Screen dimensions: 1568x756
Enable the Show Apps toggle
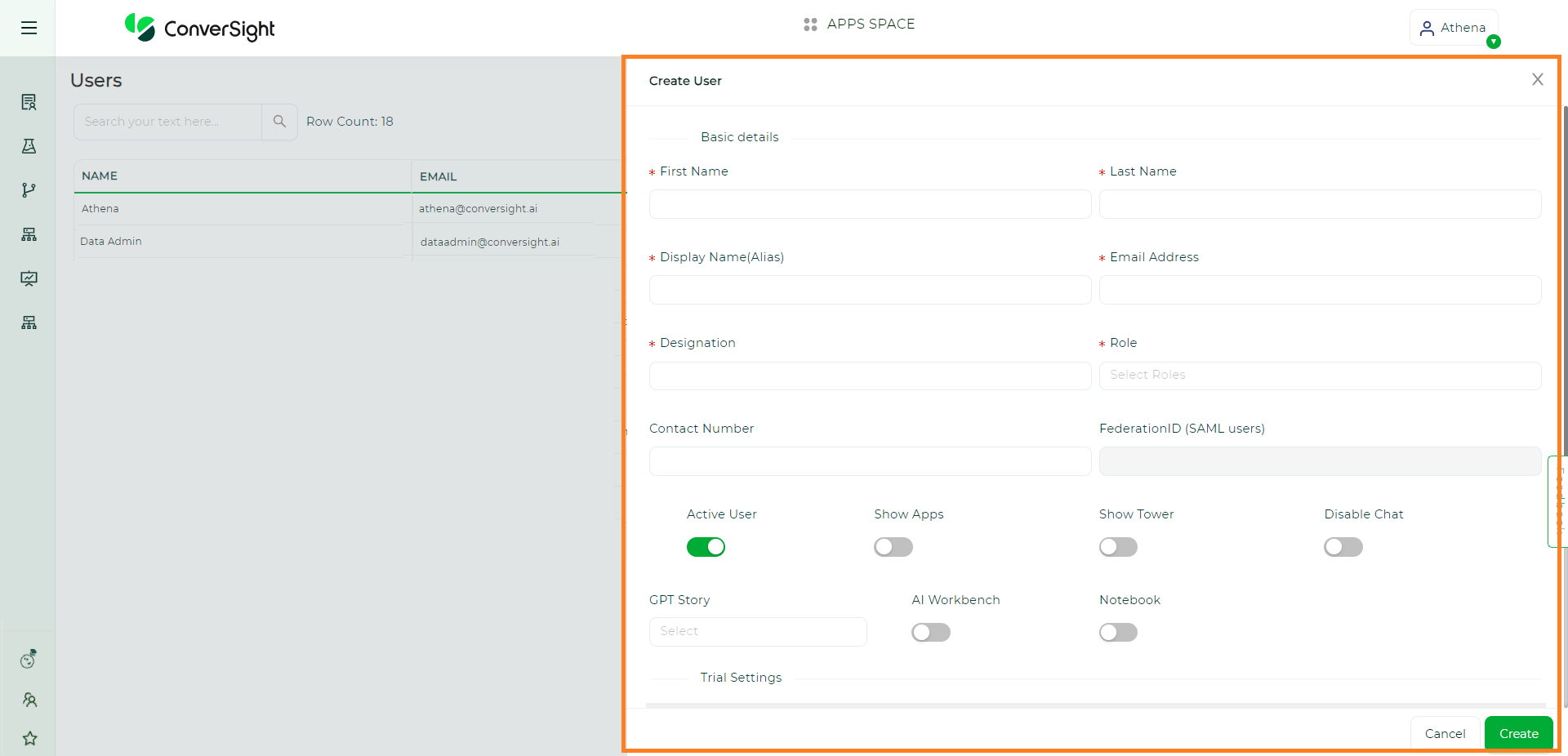pyautogui.click(x=893, y=547)
